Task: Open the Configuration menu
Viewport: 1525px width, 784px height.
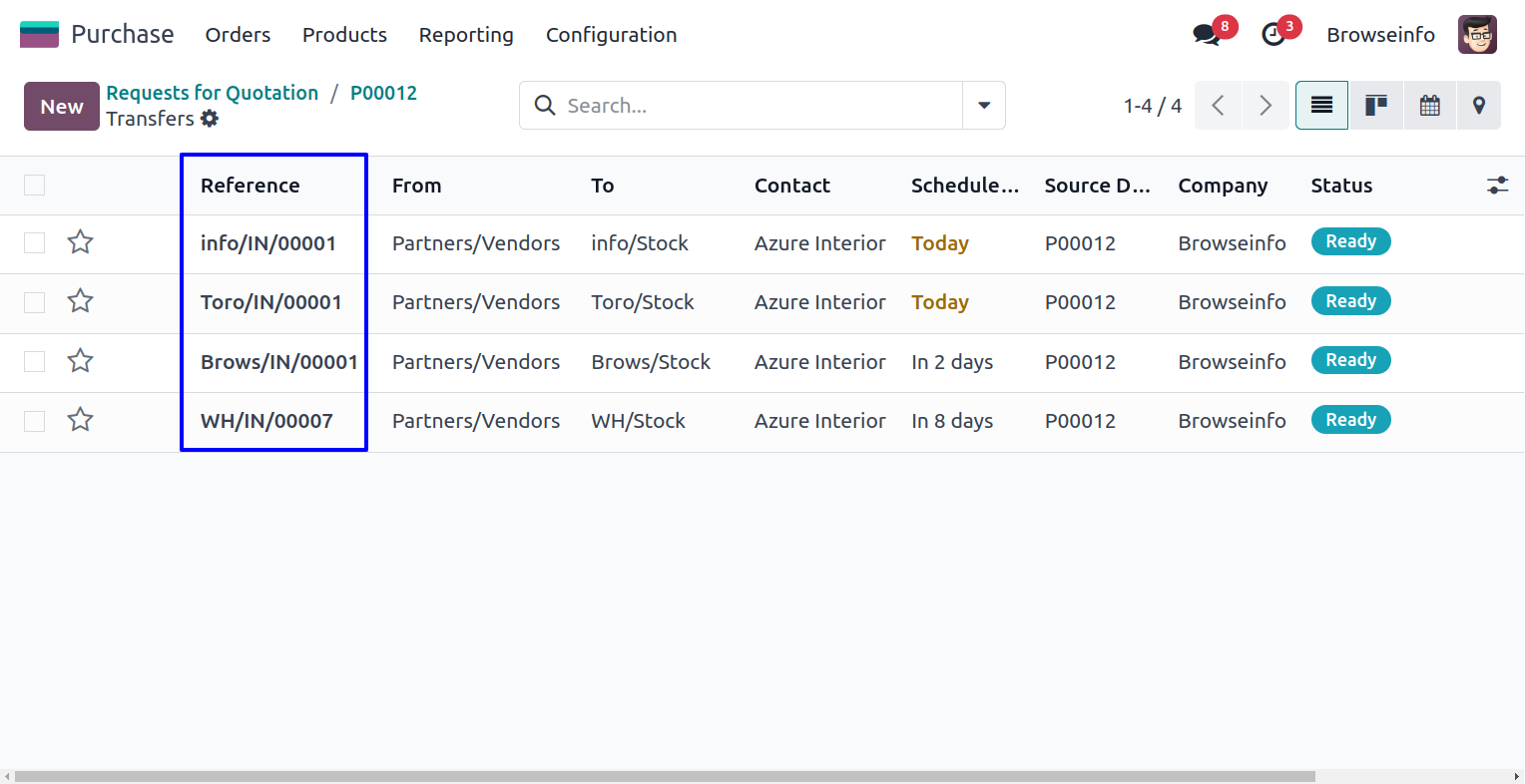Action: point(611,35)
